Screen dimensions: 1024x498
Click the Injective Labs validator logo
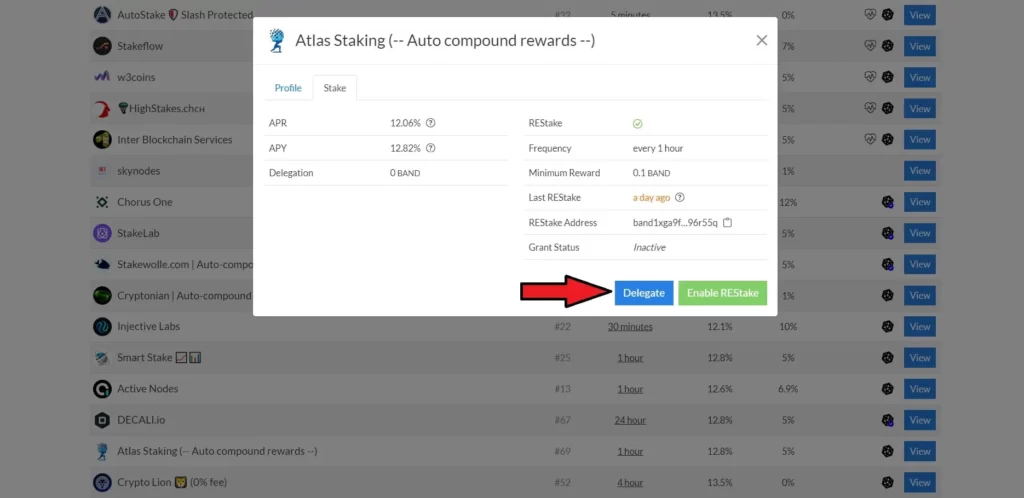coord(102,327)
